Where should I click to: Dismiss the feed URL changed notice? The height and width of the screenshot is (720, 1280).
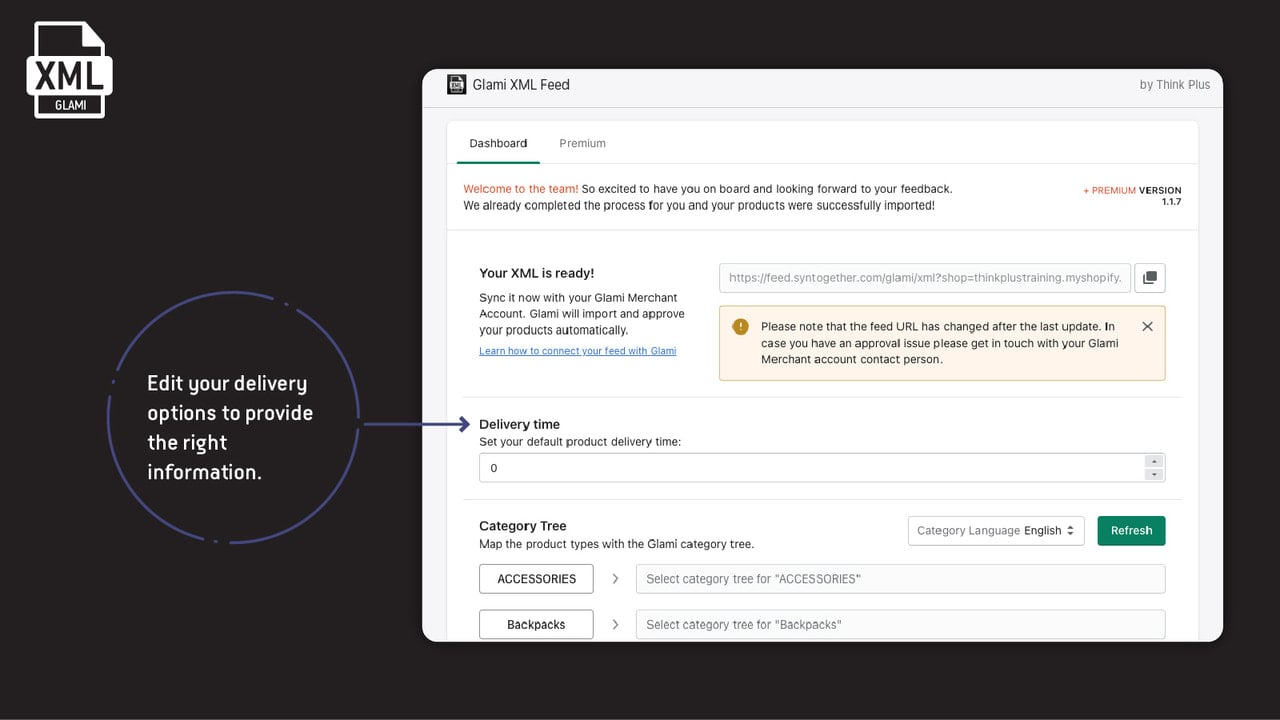click(1147, 327)
